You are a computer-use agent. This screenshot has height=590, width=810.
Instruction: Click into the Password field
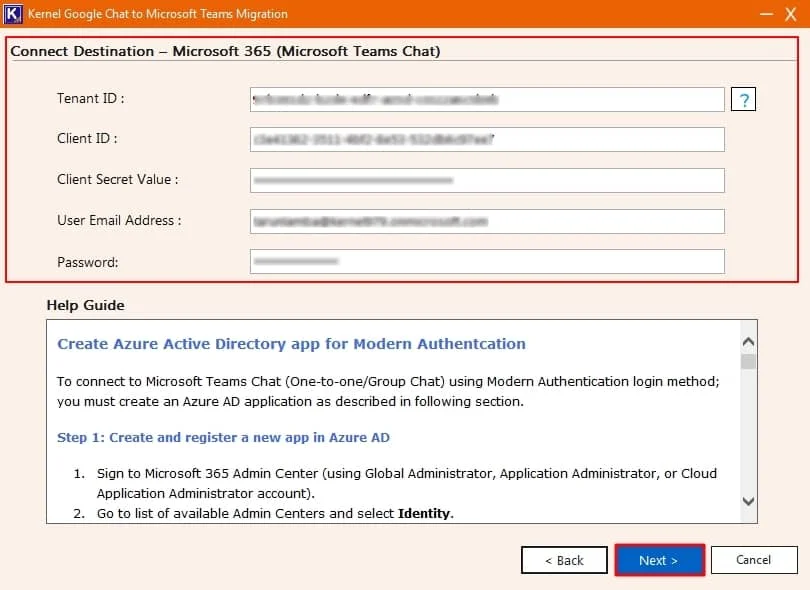click(487, 261)
